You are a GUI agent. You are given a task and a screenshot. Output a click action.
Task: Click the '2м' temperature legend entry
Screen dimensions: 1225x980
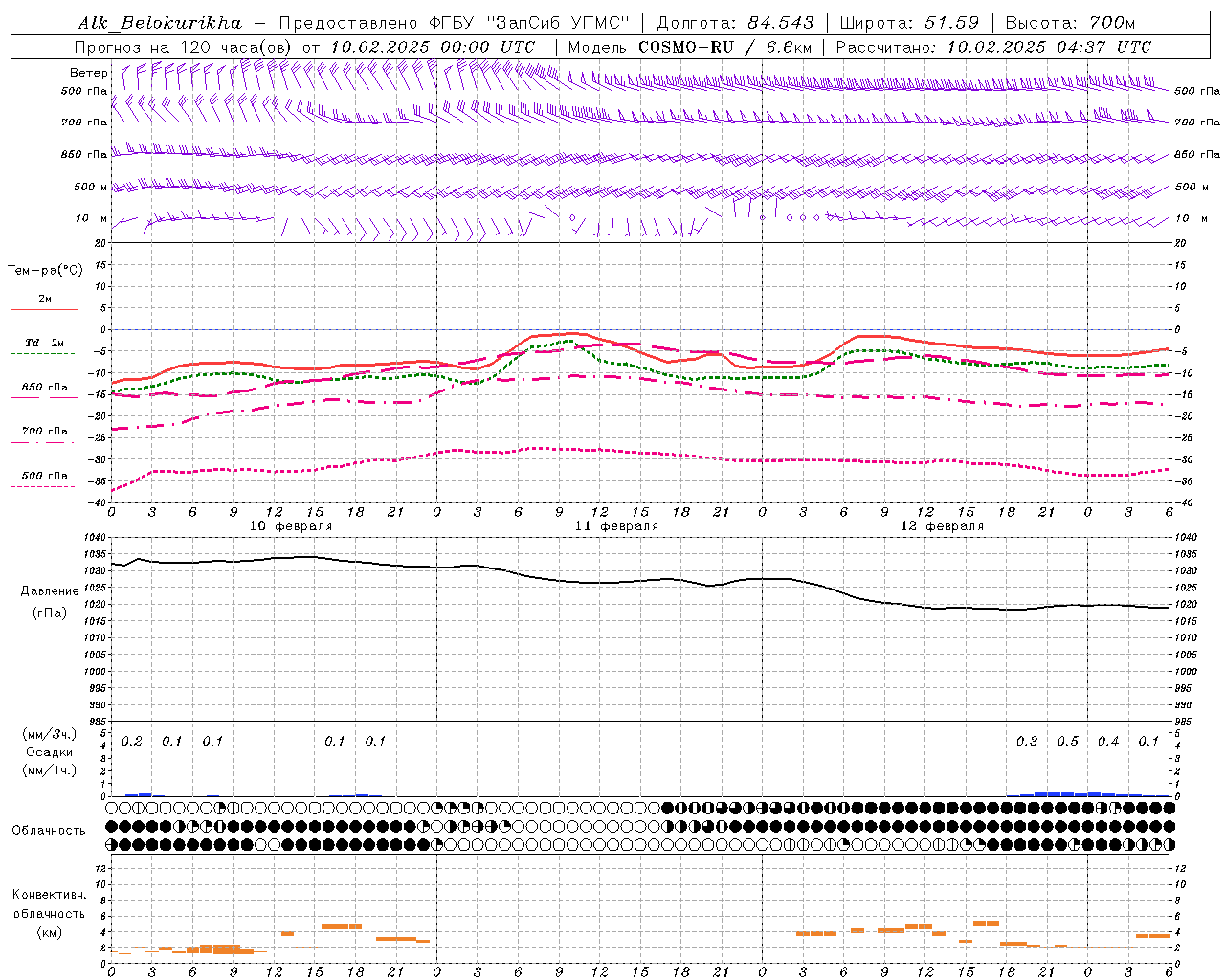pyautogui.click(x=45, y=300)
